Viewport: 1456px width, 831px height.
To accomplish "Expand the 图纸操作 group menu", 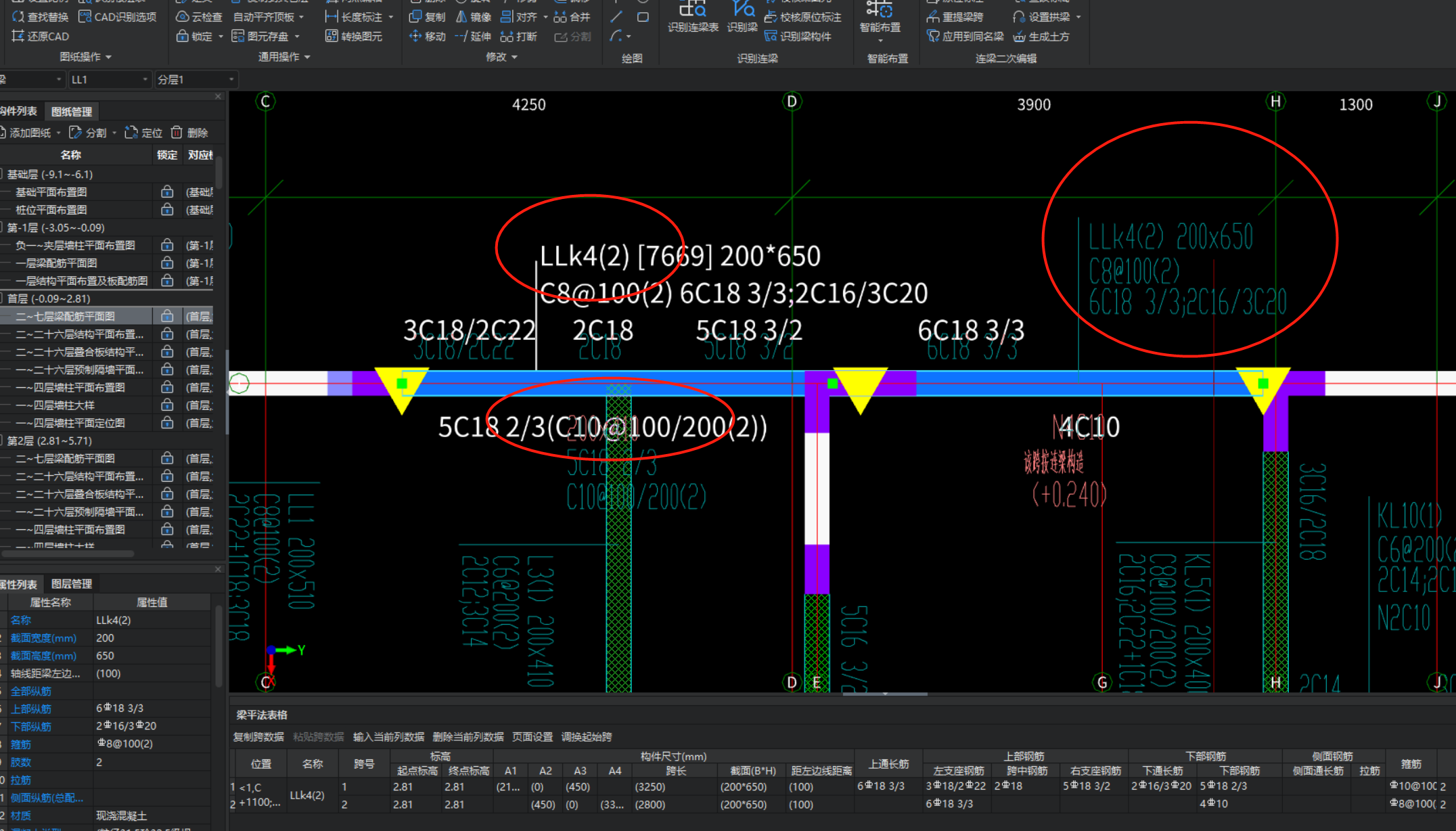I will [86, 58].
